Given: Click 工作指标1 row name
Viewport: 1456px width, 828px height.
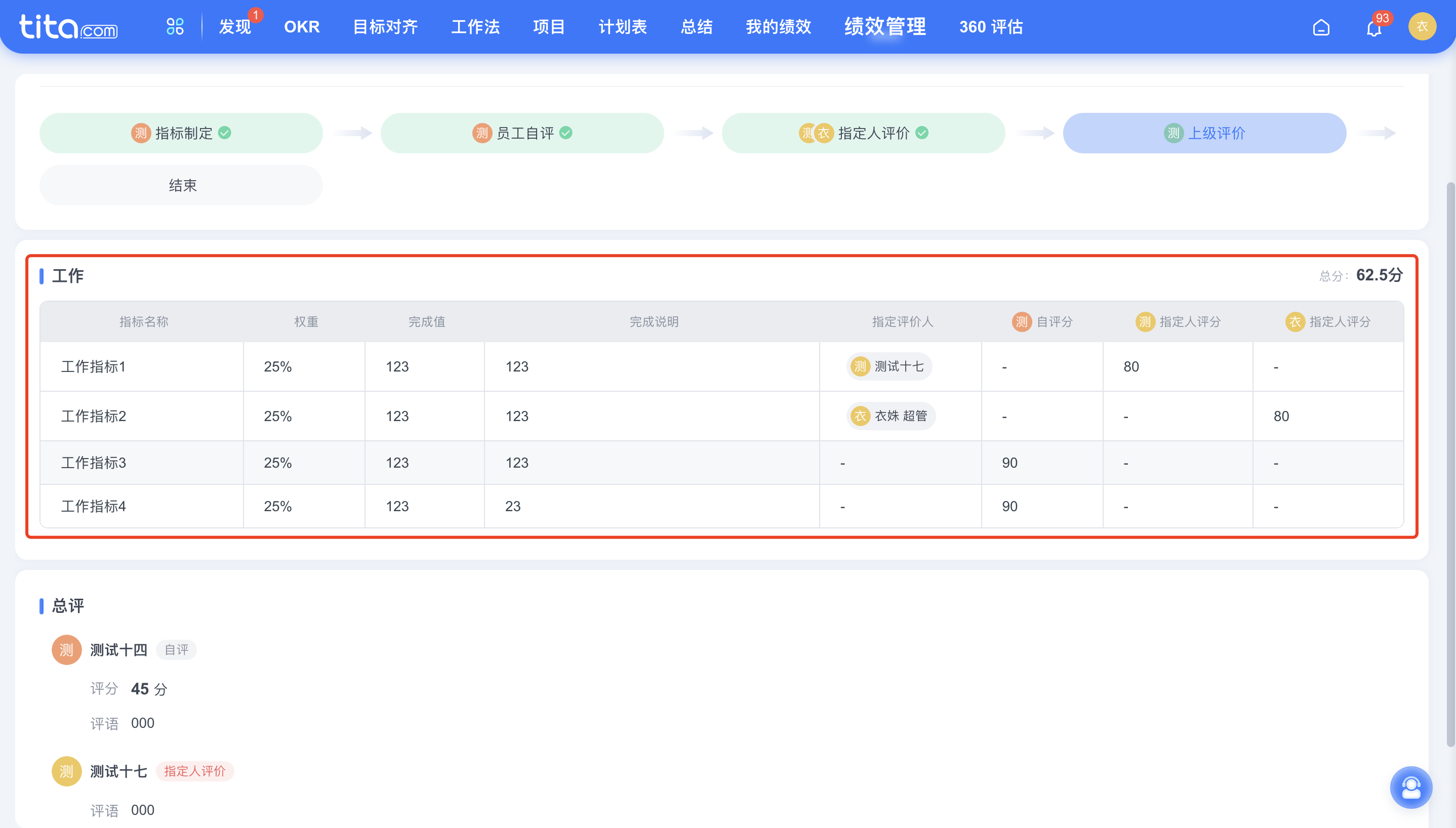Looking at the screenshot, I should click(93, 367).
